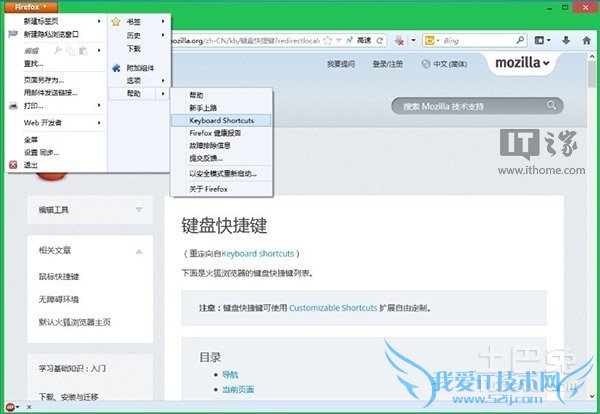Open the dropdown arrow next to ad-blocker icon
Screen dimensions: 600x414
413,40
